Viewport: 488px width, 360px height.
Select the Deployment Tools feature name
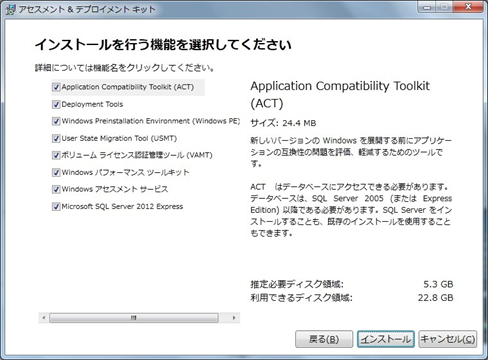[x=92, y=104]
